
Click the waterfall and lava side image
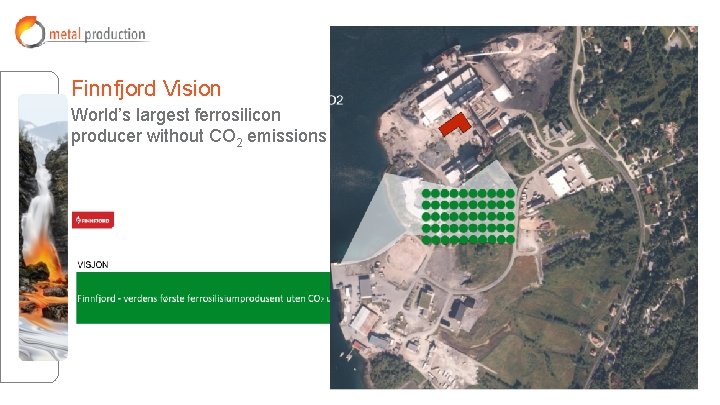tap(43, 227)
